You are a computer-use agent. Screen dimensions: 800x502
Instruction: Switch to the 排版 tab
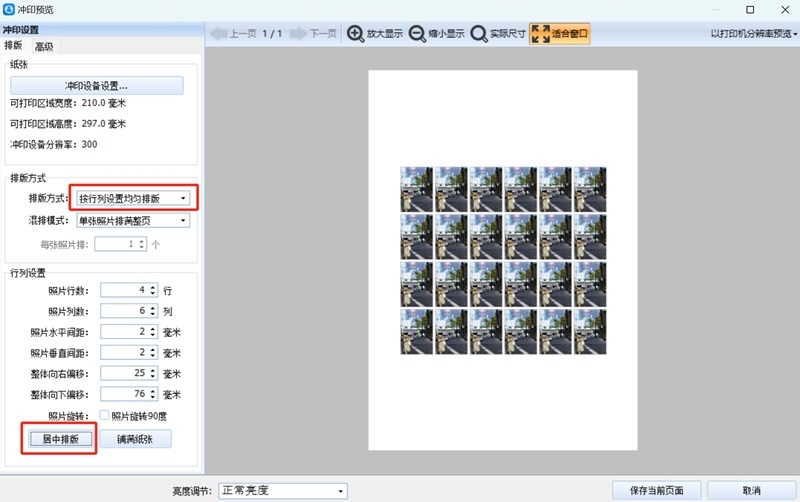[x=14, y=45]
